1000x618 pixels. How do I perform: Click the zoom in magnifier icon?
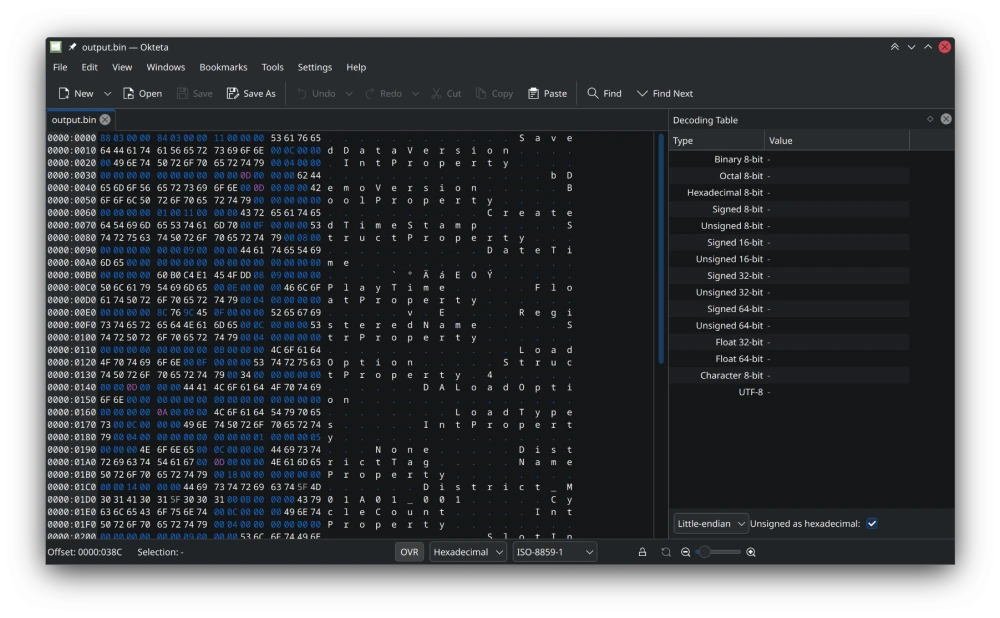(751, 552)
